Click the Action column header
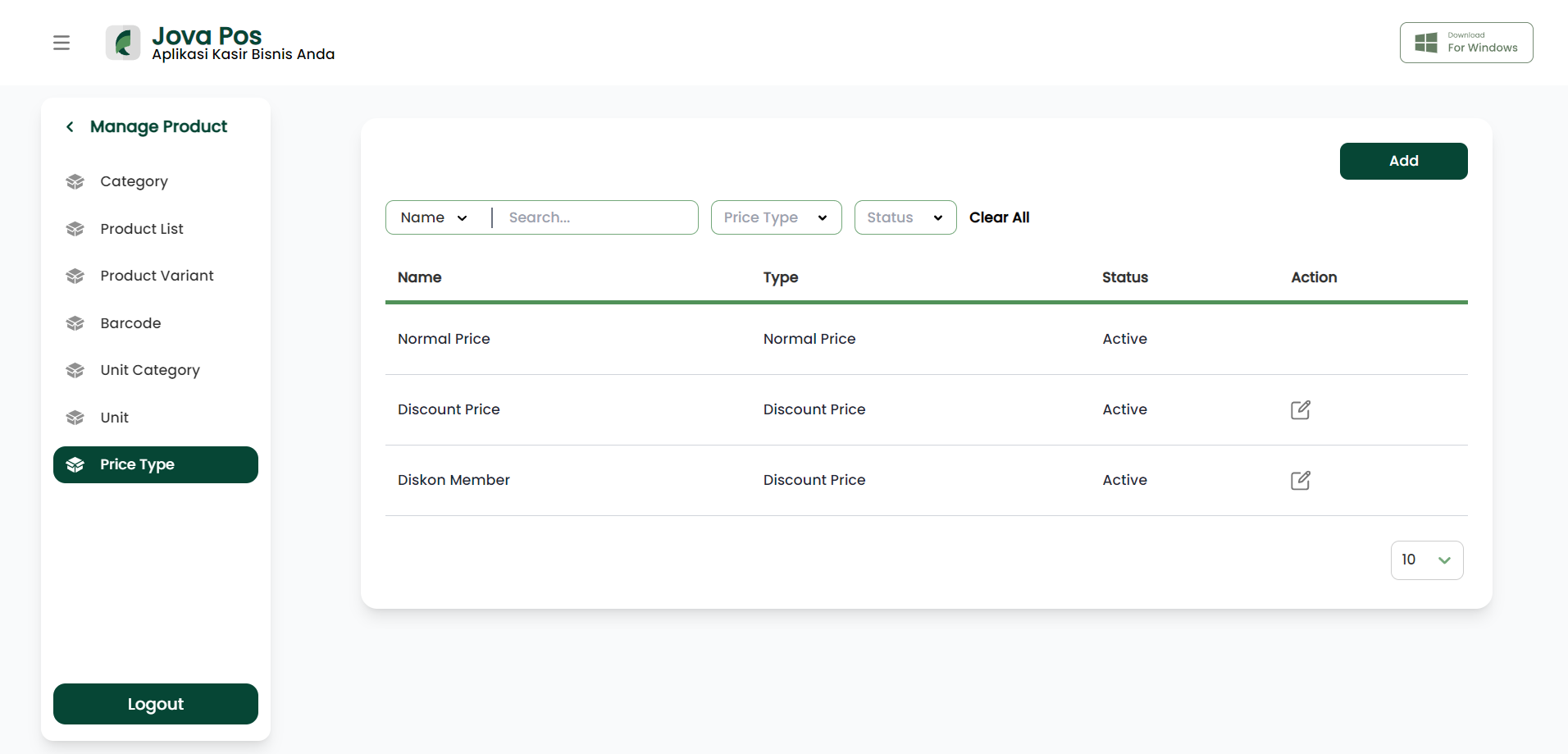The width and height of the screenshot is (1568, 754). [x=1314, y=277]
